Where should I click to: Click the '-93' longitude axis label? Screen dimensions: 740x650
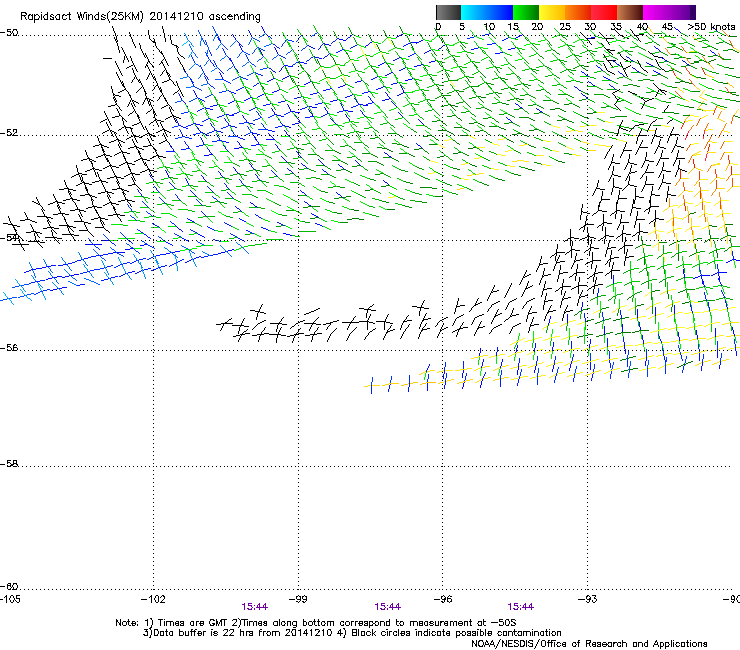(x=588, y=599)
